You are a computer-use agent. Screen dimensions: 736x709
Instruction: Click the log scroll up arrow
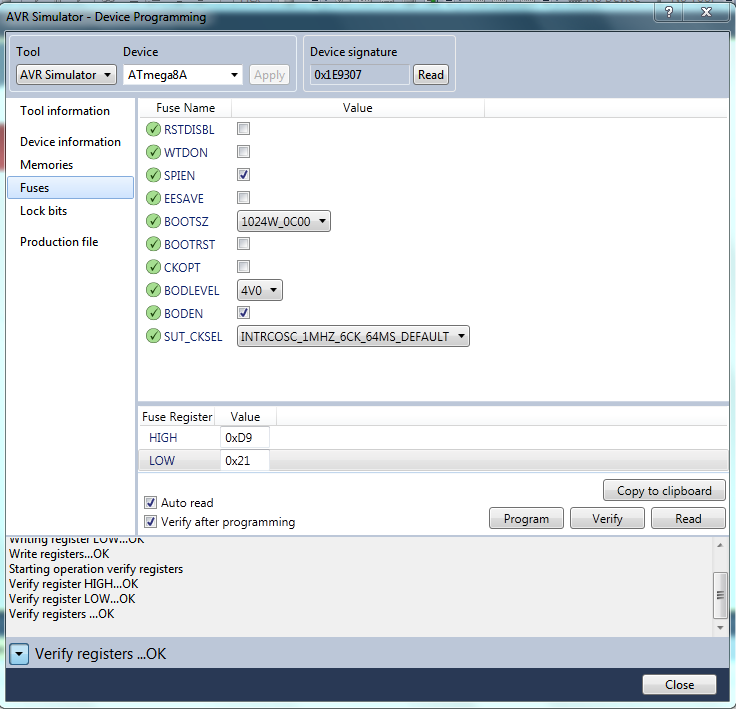click(720, 545)
